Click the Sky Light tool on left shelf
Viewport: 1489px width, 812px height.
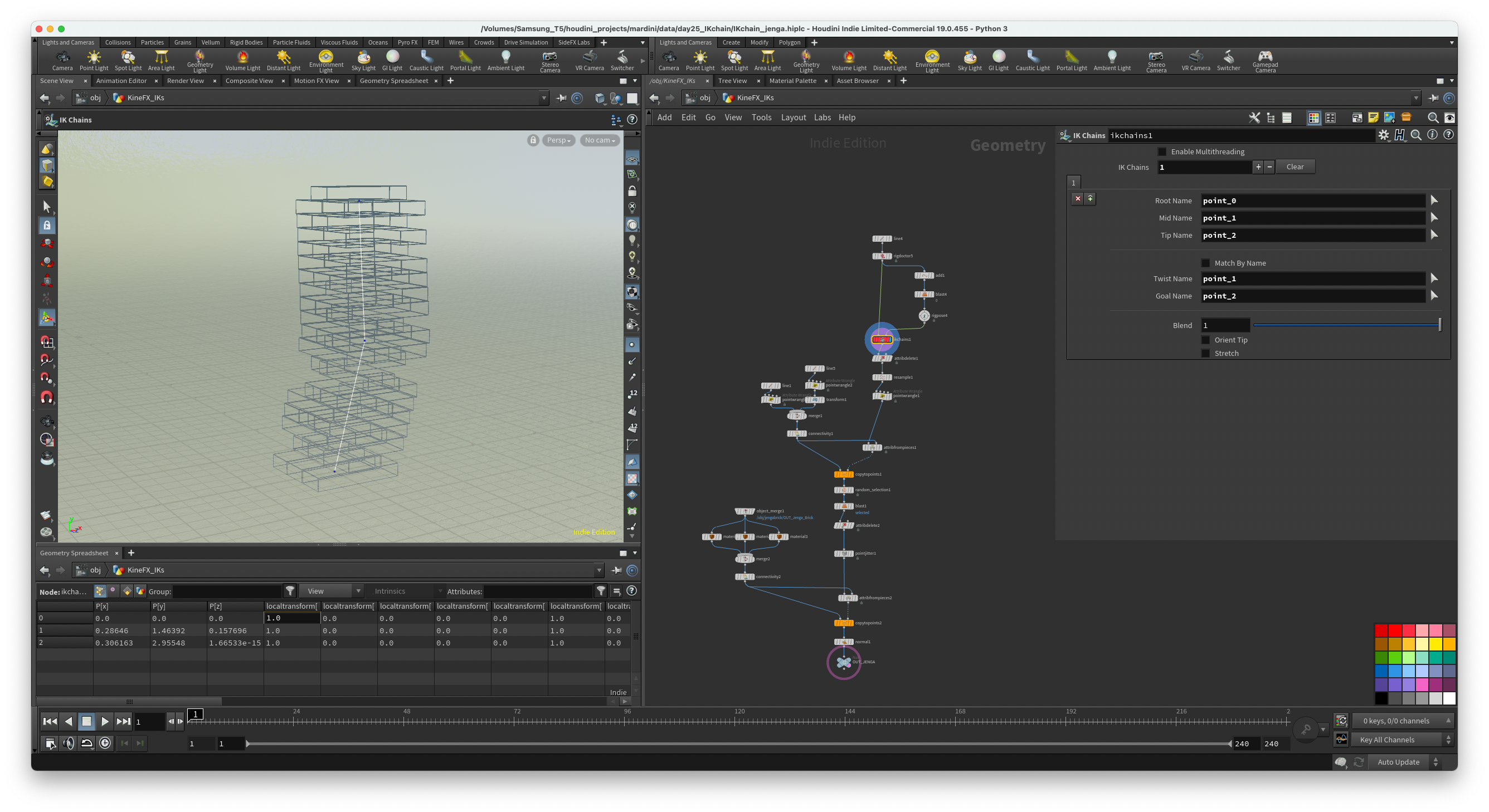point(363,60)
